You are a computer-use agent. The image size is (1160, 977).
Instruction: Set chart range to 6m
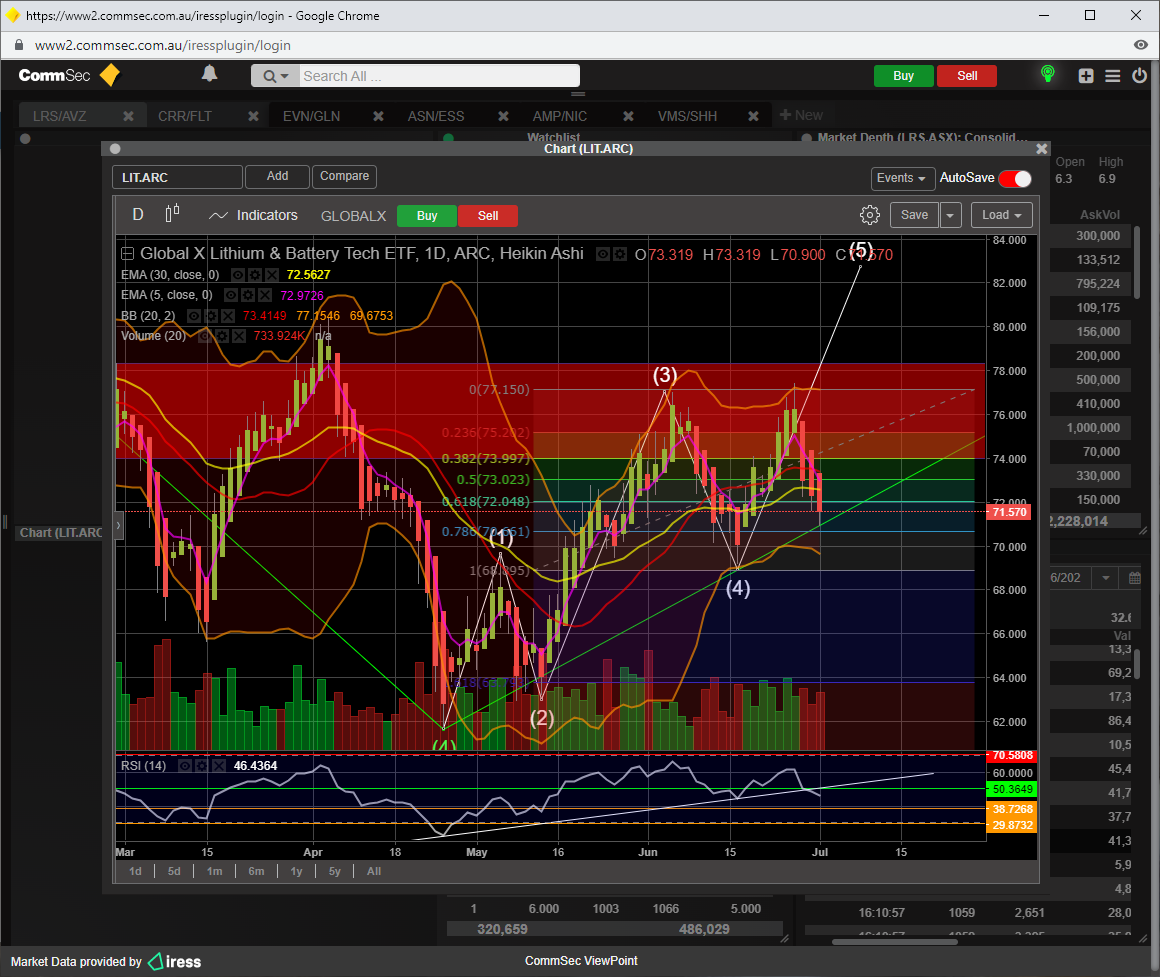point(257,872)
